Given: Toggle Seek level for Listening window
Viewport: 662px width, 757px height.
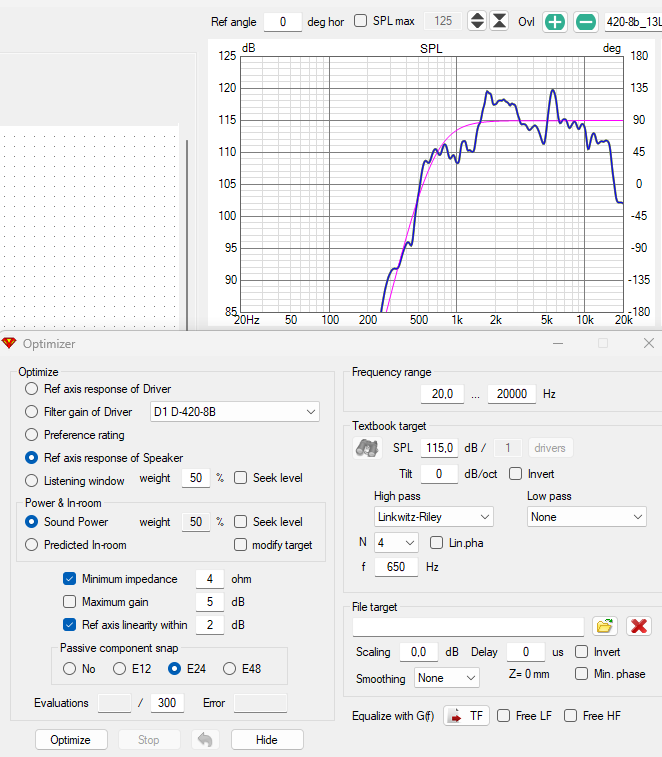Looking at the screenshot, I should (x=240, y=478).
